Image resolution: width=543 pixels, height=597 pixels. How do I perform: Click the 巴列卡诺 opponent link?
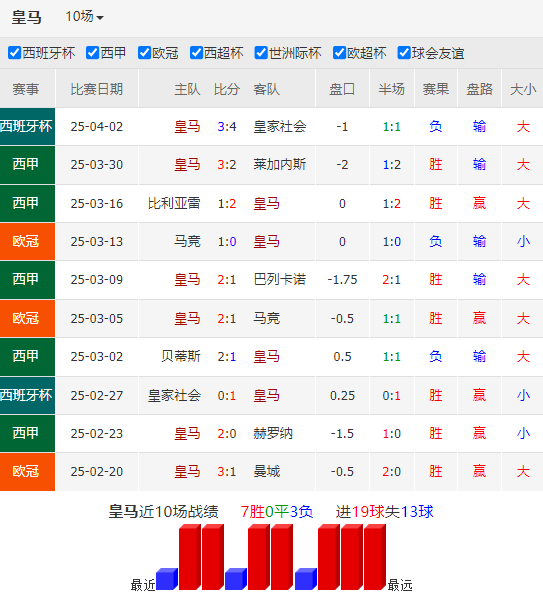(280, 279)
